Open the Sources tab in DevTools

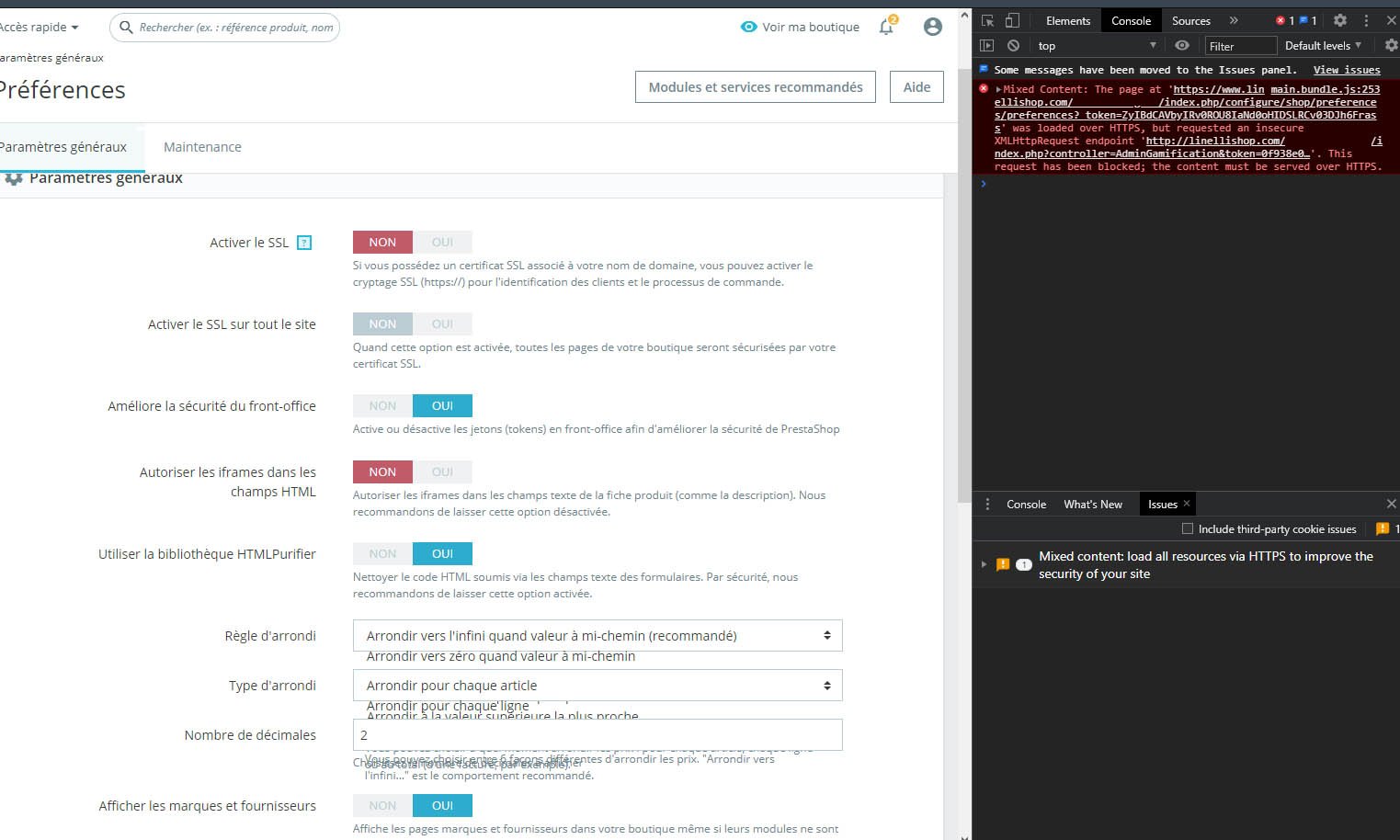[x=1190, y=20]
